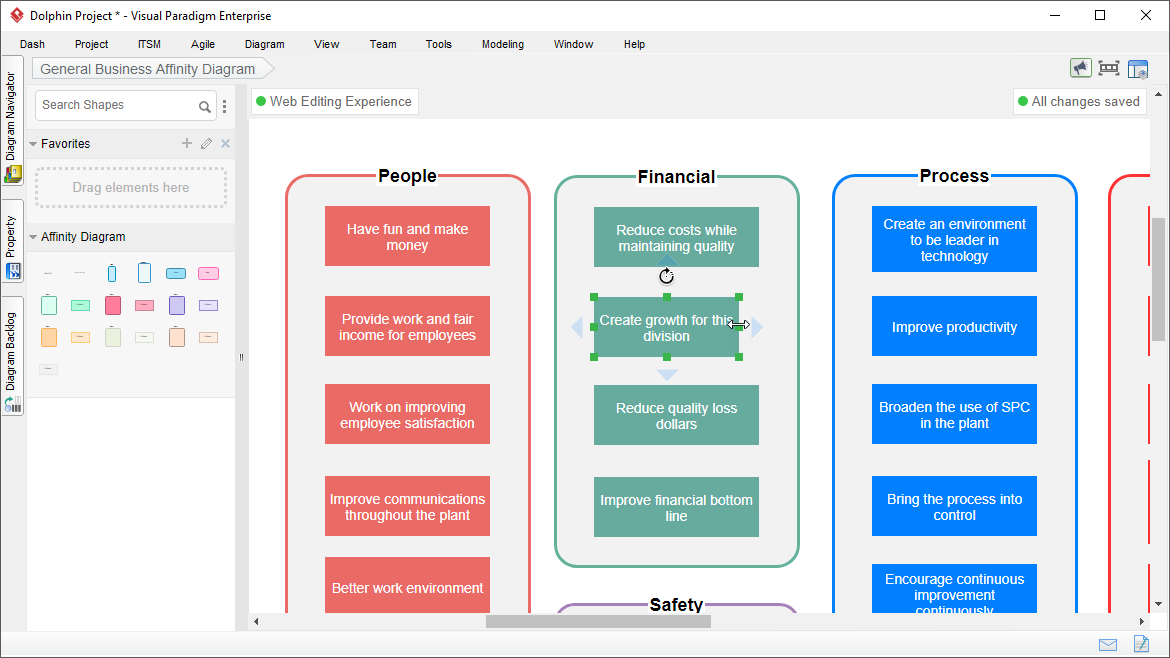Remove Favorites section with X icon
Image resolution: width=1170 pixels, height=658 pixels.
tap(225, 143)
